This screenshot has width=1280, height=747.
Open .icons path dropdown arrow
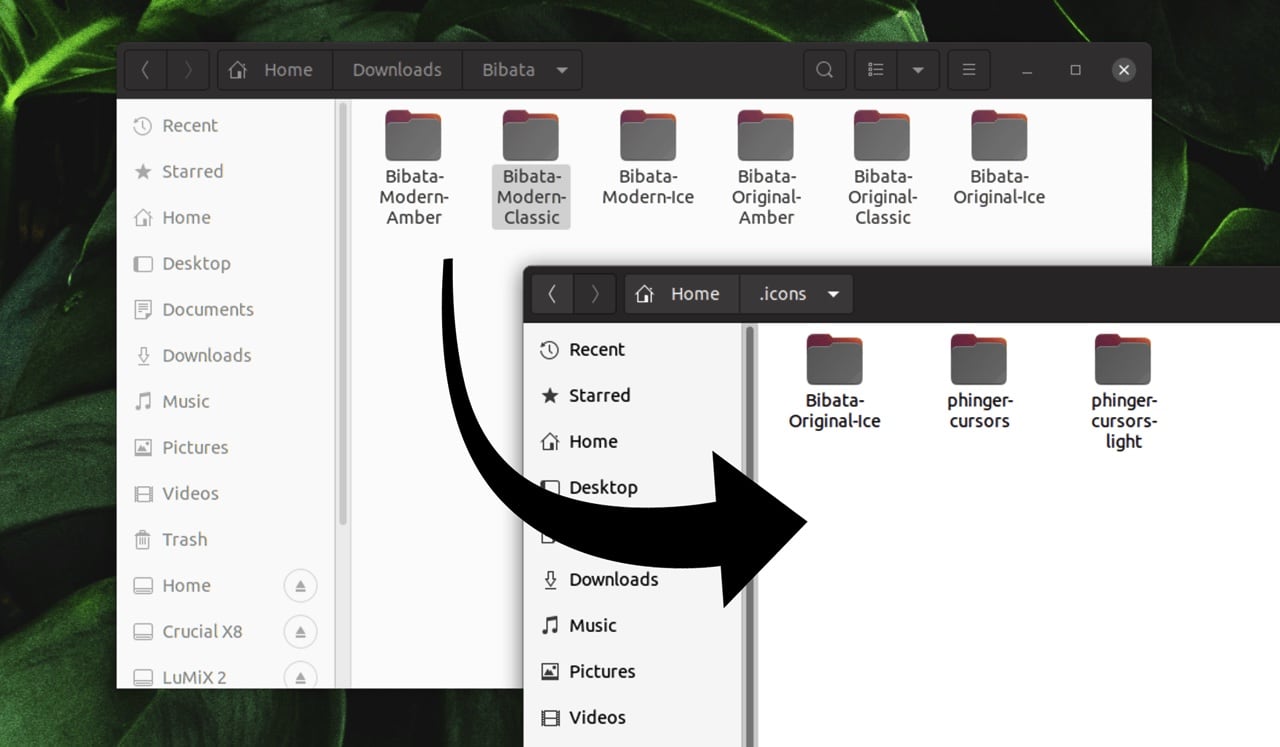pyautogui.click(x=832, y=295)
